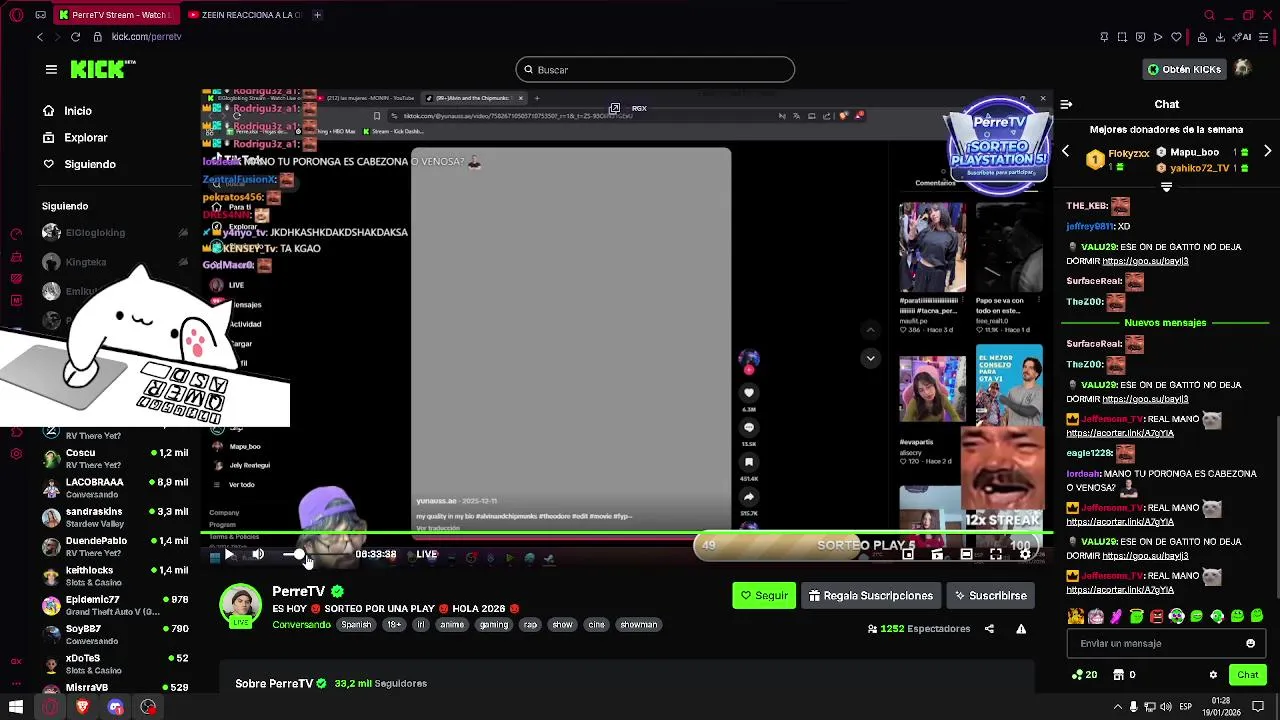
Task: Click the Obtén KICKs button
Action: 1185,69
